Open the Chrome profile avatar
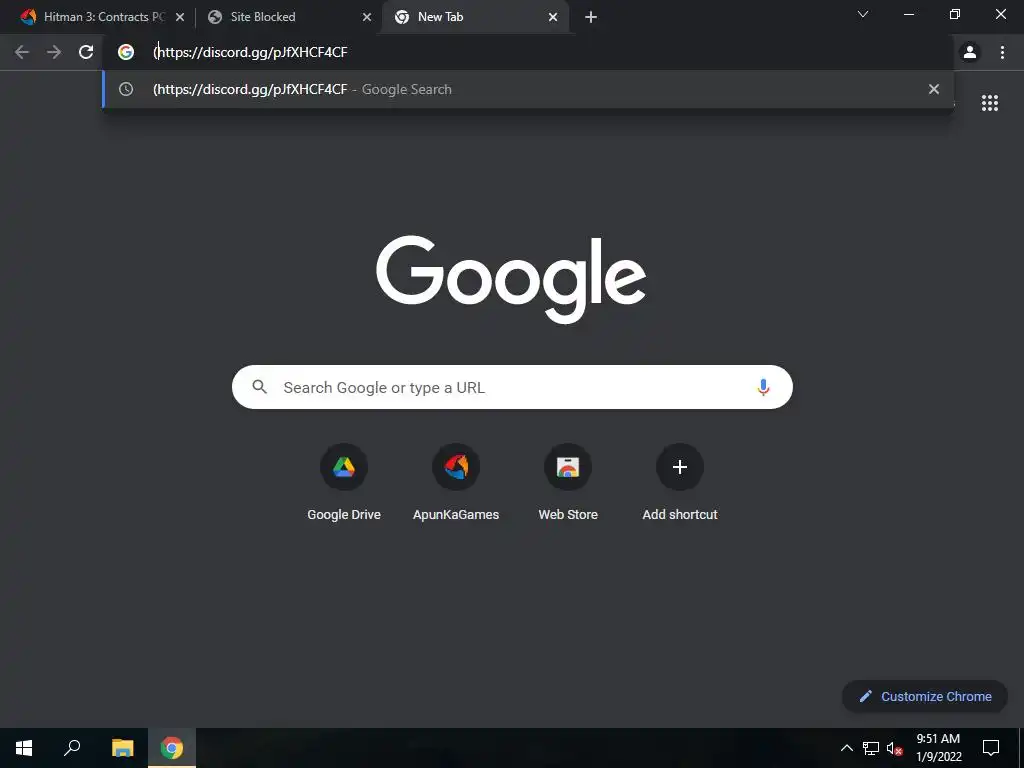Viewport: 1024px width, 768px height. pyautogui.click(x=970, y=52)
